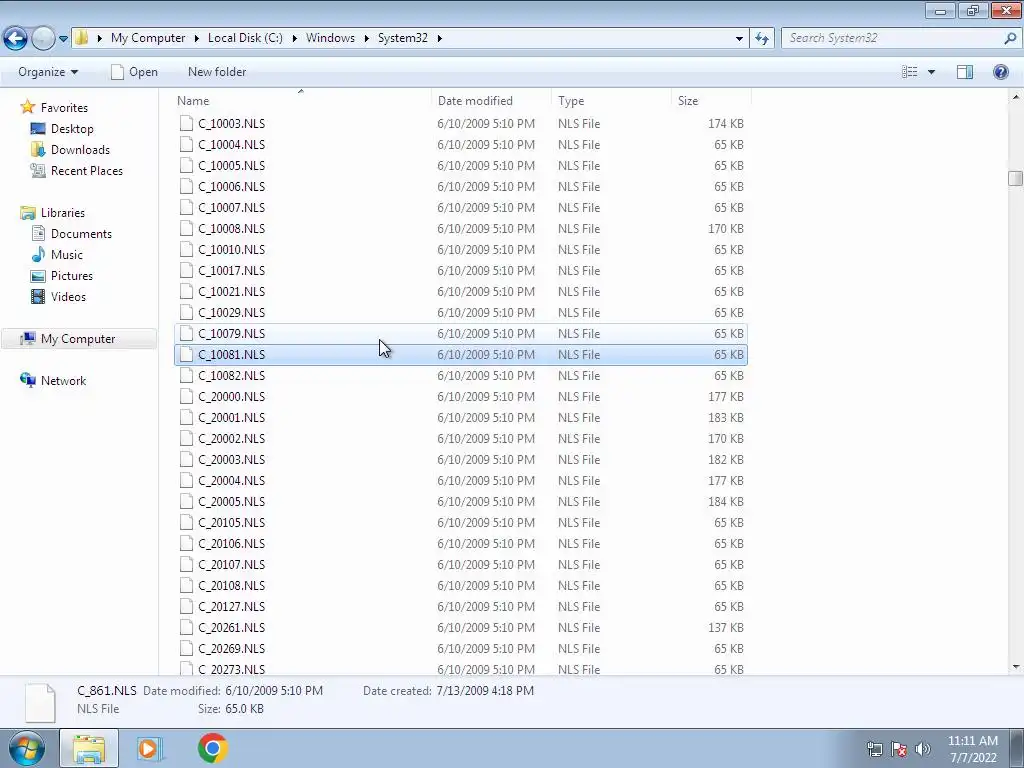The image size is (1024, 768).
Task: Select file C_20127.NLS
Action: [460, 606]
